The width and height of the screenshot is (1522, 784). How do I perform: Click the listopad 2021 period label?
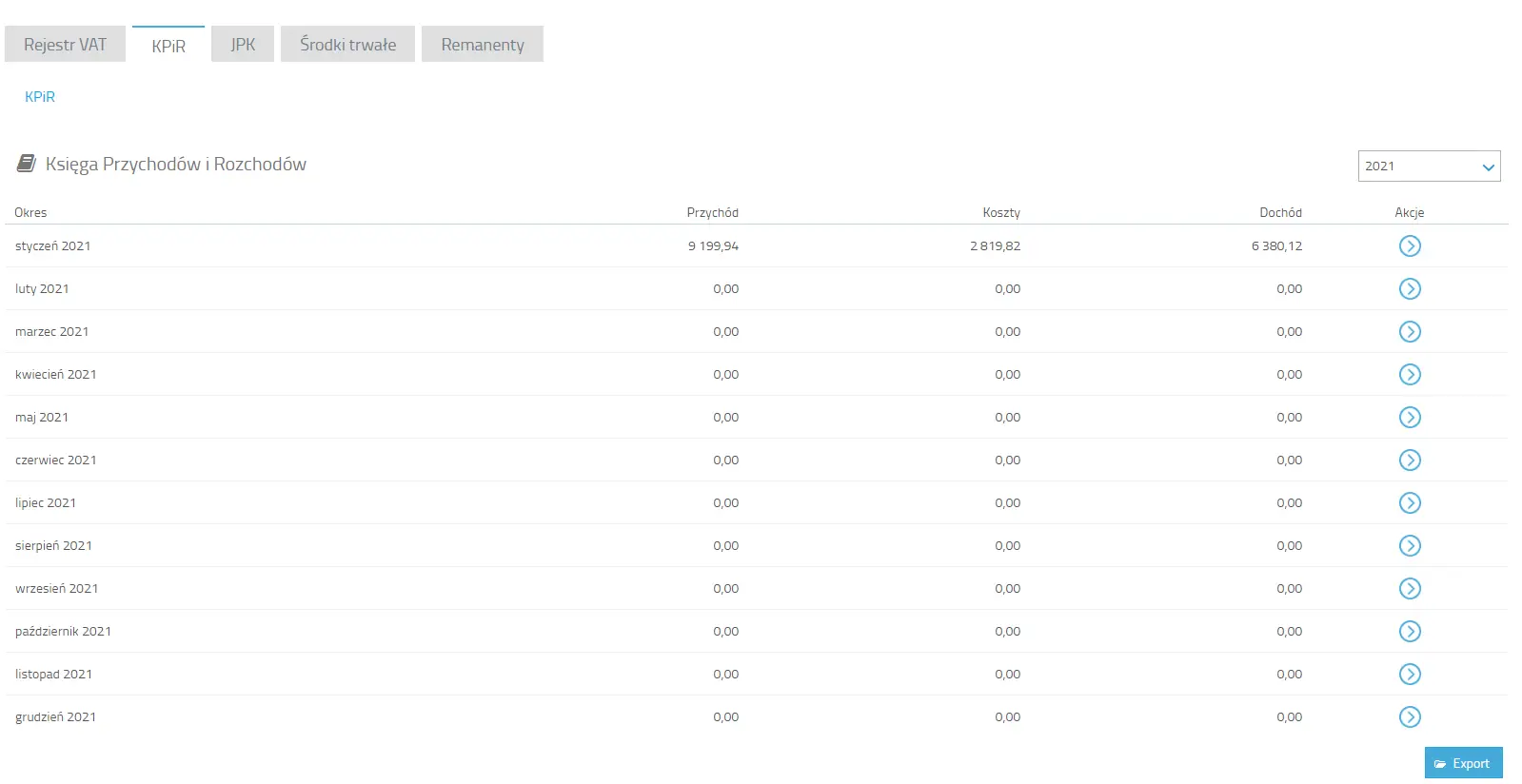pos(54,675)
